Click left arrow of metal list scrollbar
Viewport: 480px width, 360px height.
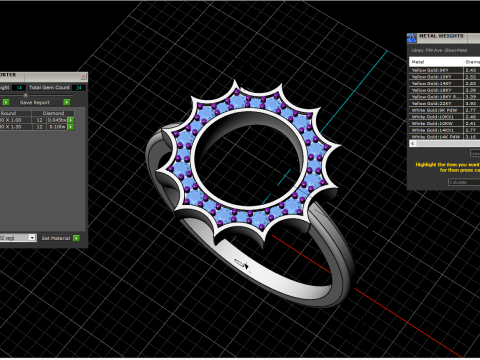(413, 143)
